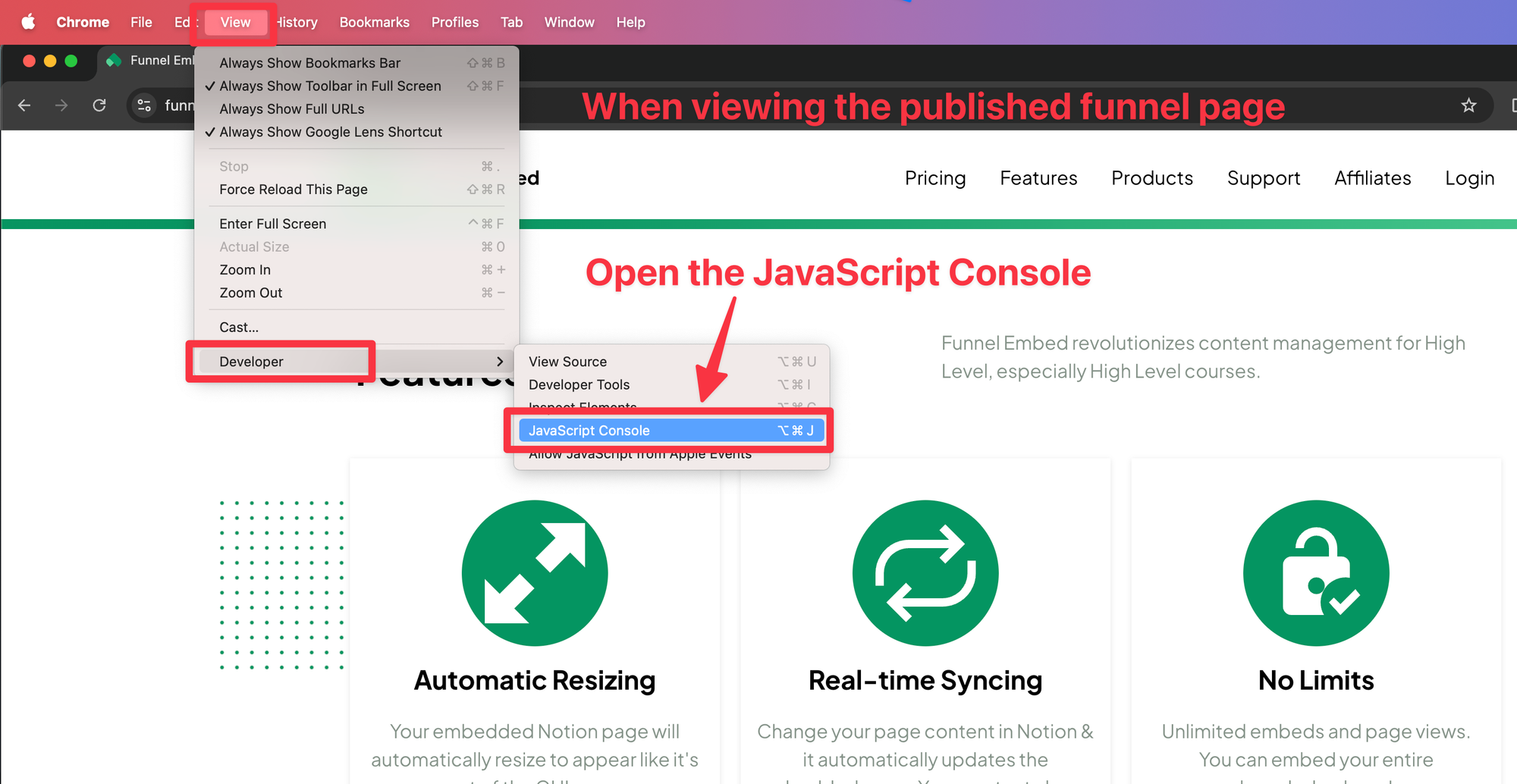Viewport: 1517px width, 784px height.
Task: Choose Force Reload This Page
Action: [x=356, y=190]
